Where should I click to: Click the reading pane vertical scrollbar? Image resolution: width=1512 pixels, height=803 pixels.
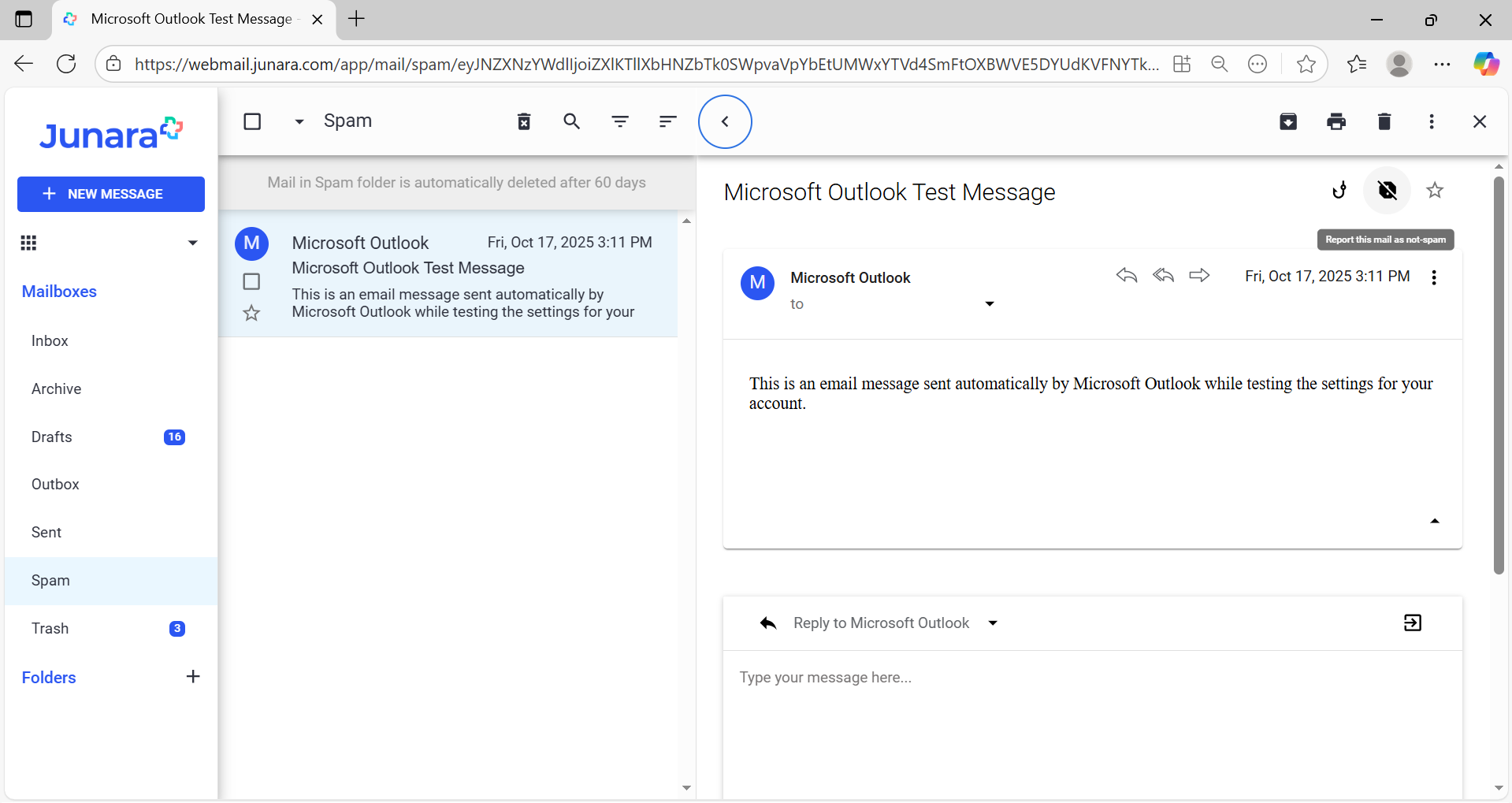point(1499,375)
